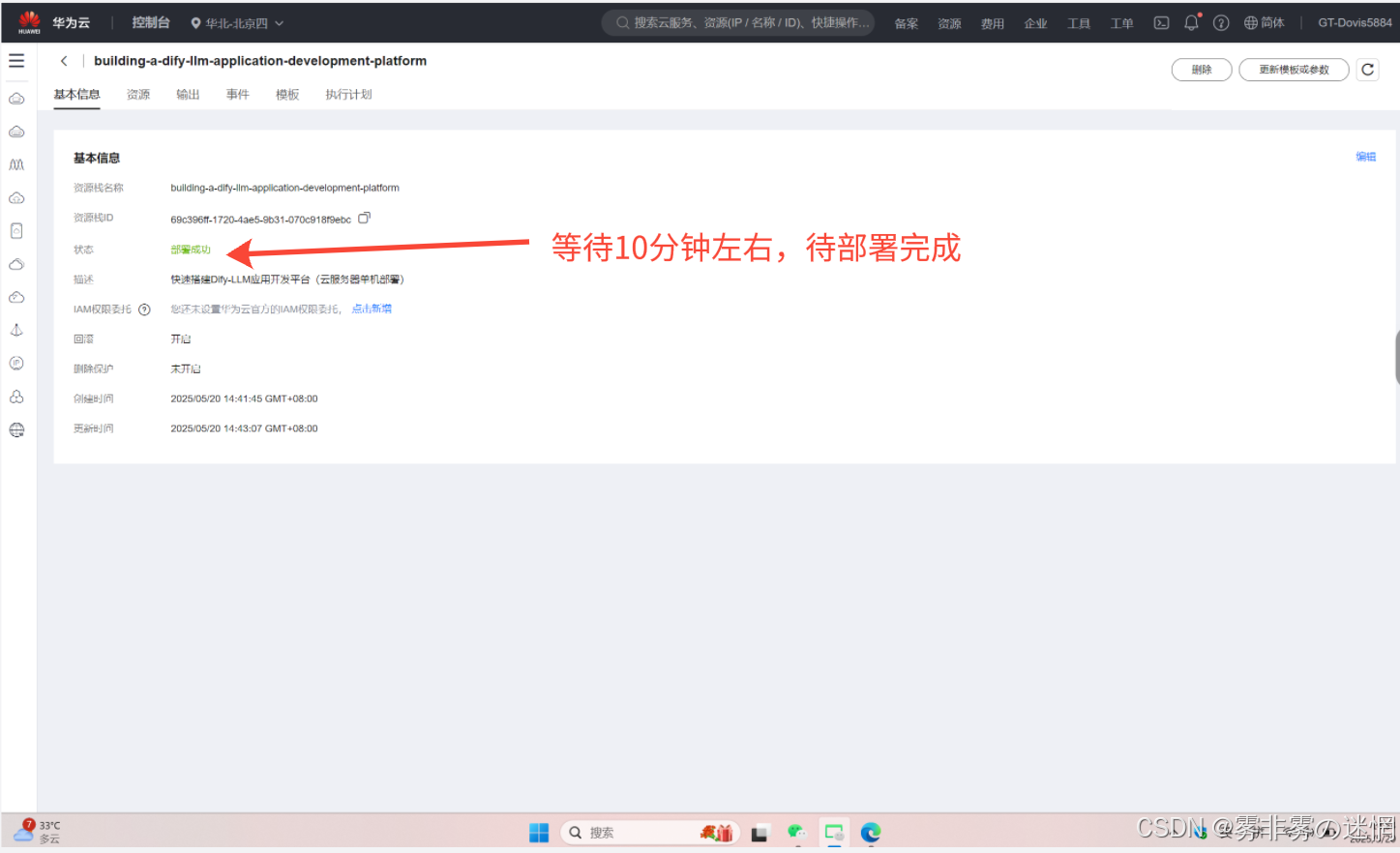Click the cloud with arrow sidebar icon
Image resolution: width=1400 pixels, height=853 pixels.
[x=16, y=297]
